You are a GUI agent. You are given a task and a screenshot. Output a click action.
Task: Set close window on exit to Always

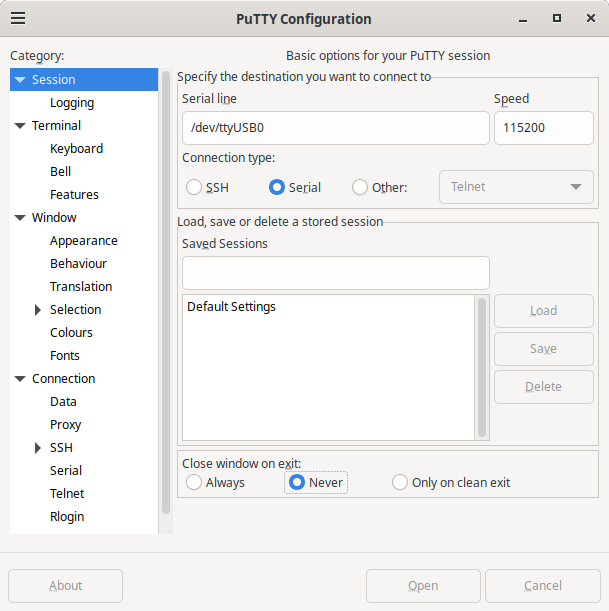pyautogui.click(x=194, y=483)
